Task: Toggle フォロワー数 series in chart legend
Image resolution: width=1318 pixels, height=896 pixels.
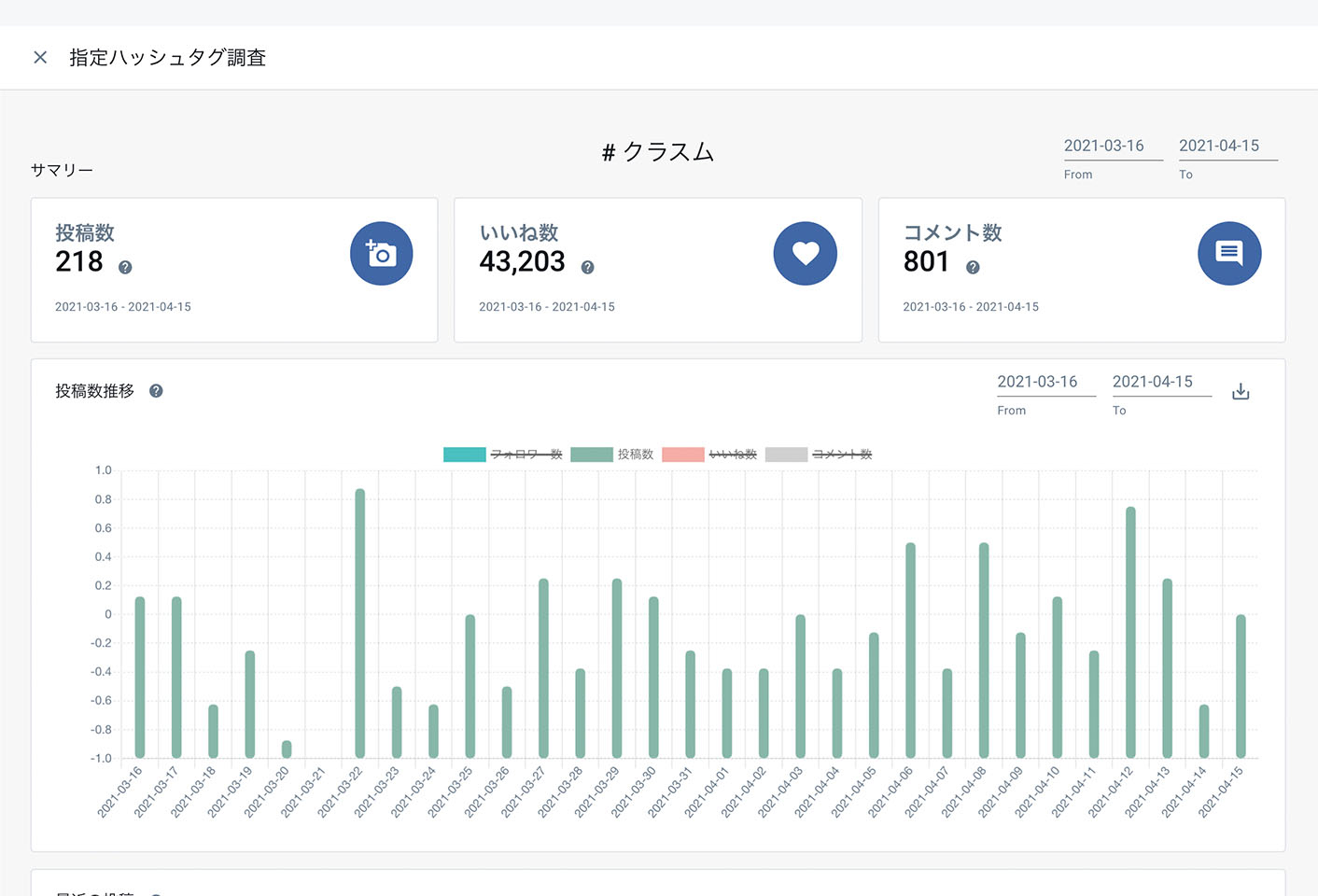Action: click(503, 455)
